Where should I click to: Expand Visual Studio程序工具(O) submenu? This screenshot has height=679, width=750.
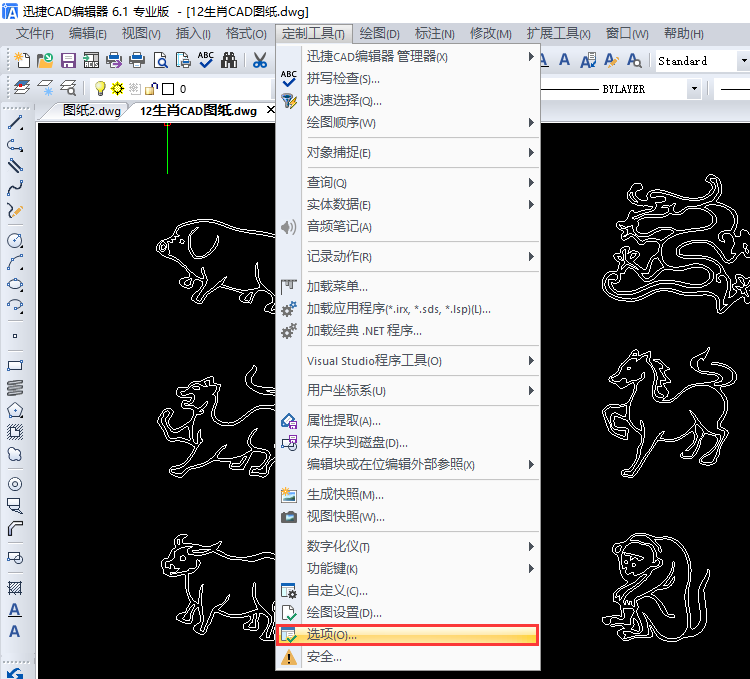408,361
